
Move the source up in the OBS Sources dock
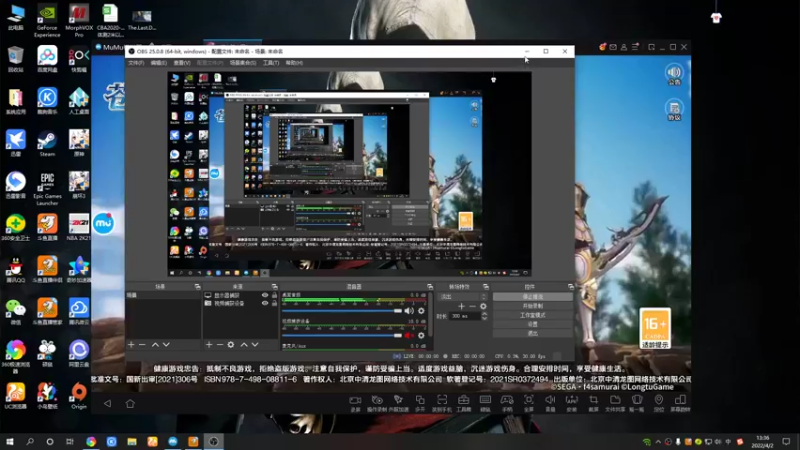point(244,345)
